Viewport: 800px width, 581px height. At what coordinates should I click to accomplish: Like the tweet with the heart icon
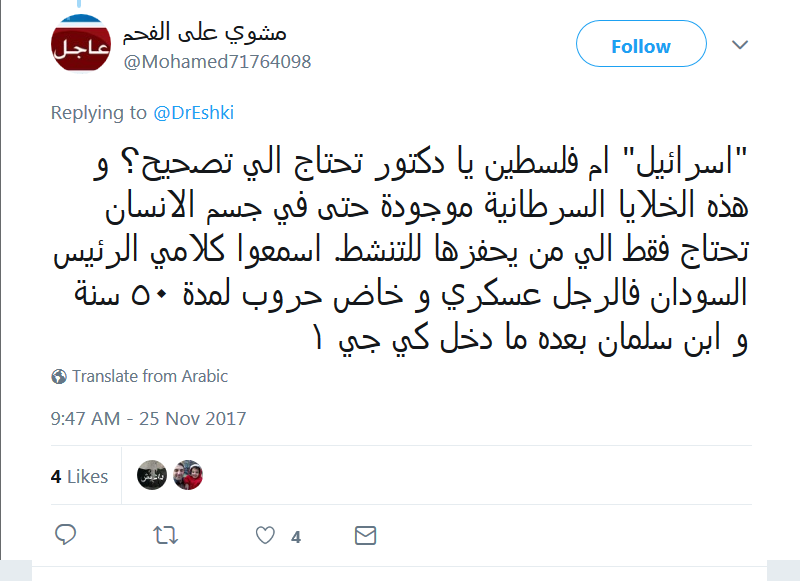point(265,536)
